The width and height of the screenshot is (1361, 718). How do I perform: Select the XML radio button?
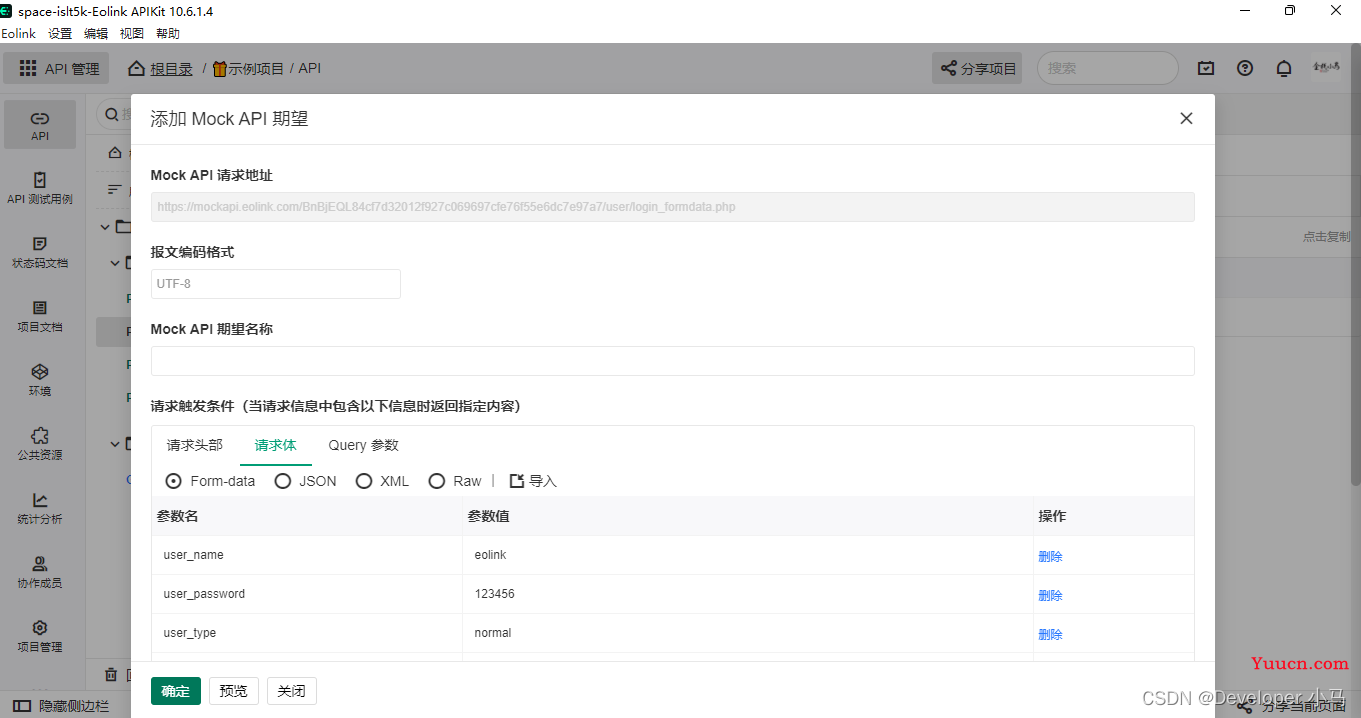click(364, 481)
